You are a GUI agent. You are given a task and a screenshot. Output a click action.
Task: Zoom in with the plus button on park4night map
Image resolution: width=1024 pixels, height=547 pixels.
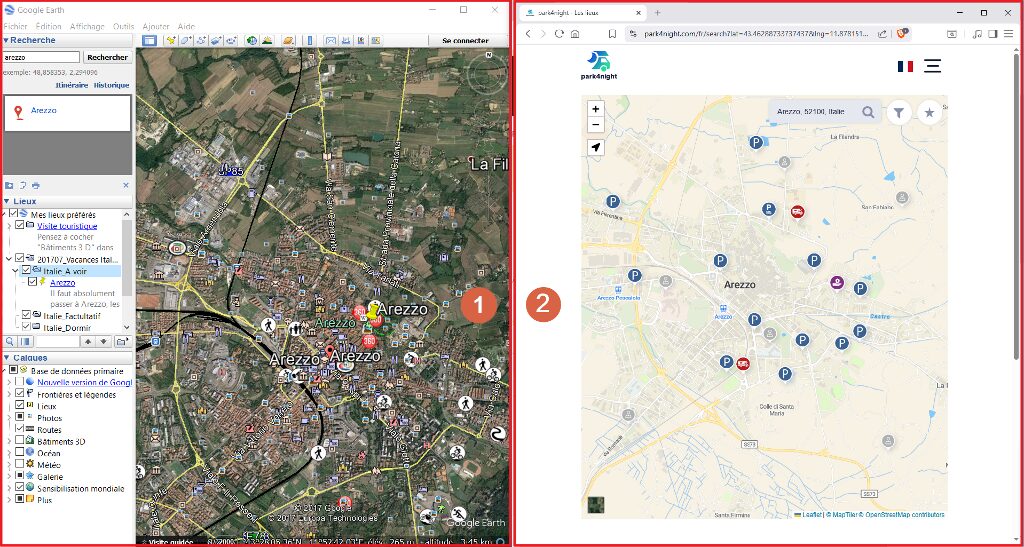pyautogui.click(x=596, y=108)
